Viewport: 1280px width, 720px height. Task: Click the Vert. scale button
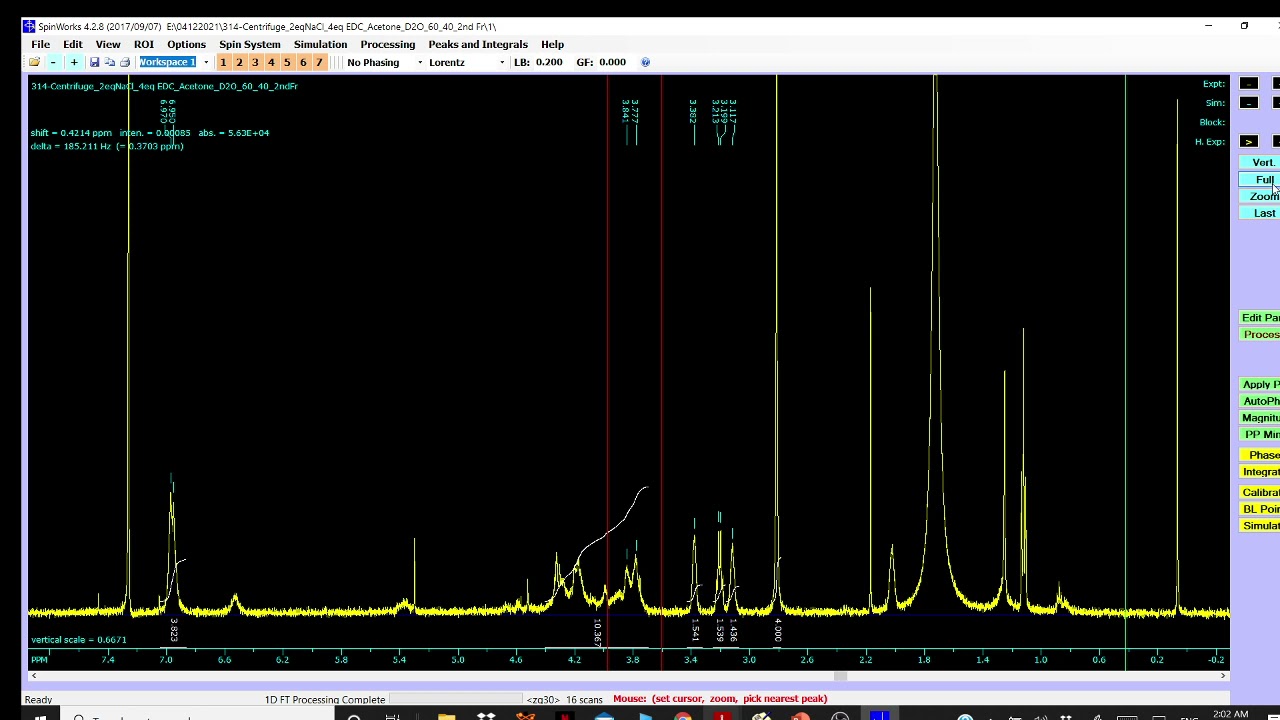pos(1260,162)
